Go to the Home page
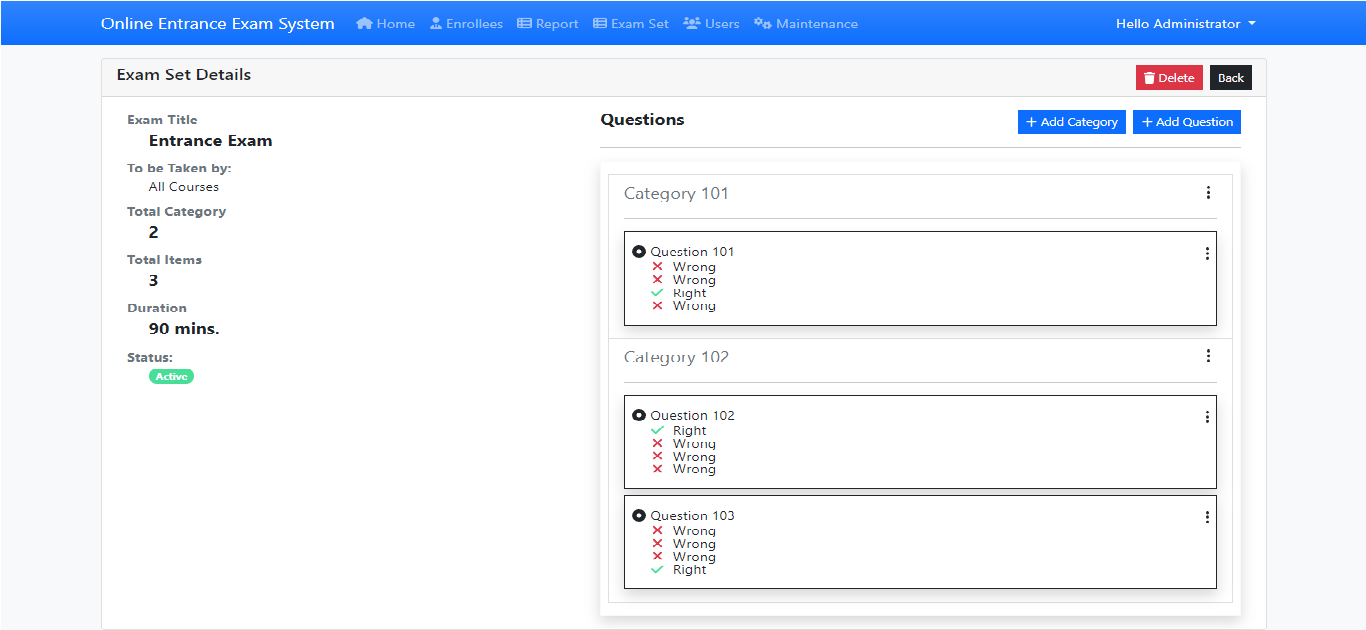 click(x=386, y=24)
